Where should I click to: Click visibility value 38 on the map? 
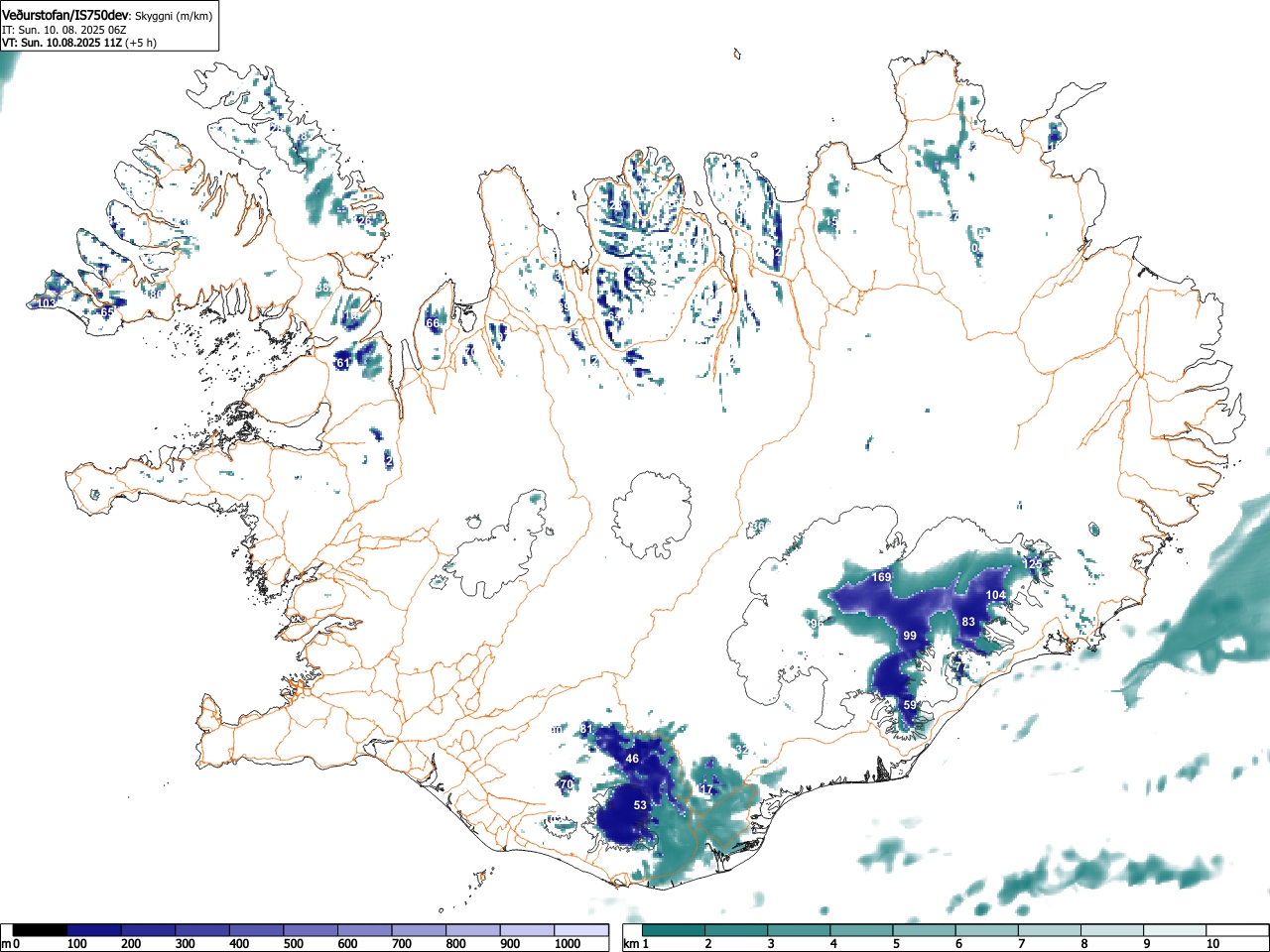(x=321, y=289)
